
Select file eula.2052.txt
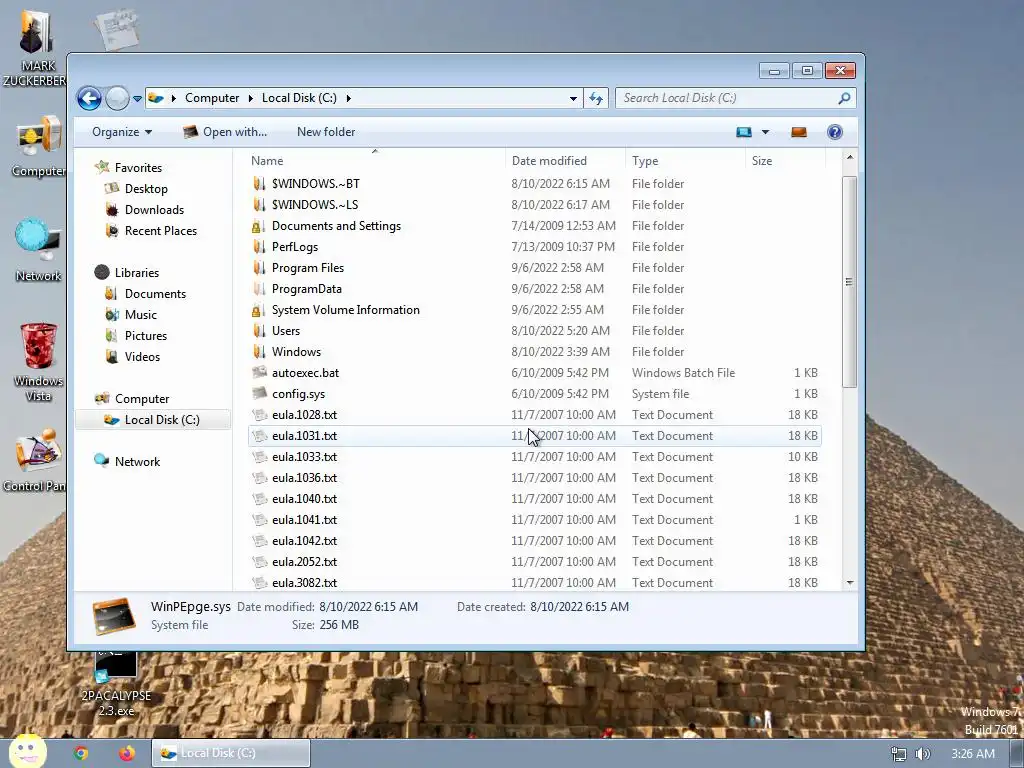pos(534,562)
